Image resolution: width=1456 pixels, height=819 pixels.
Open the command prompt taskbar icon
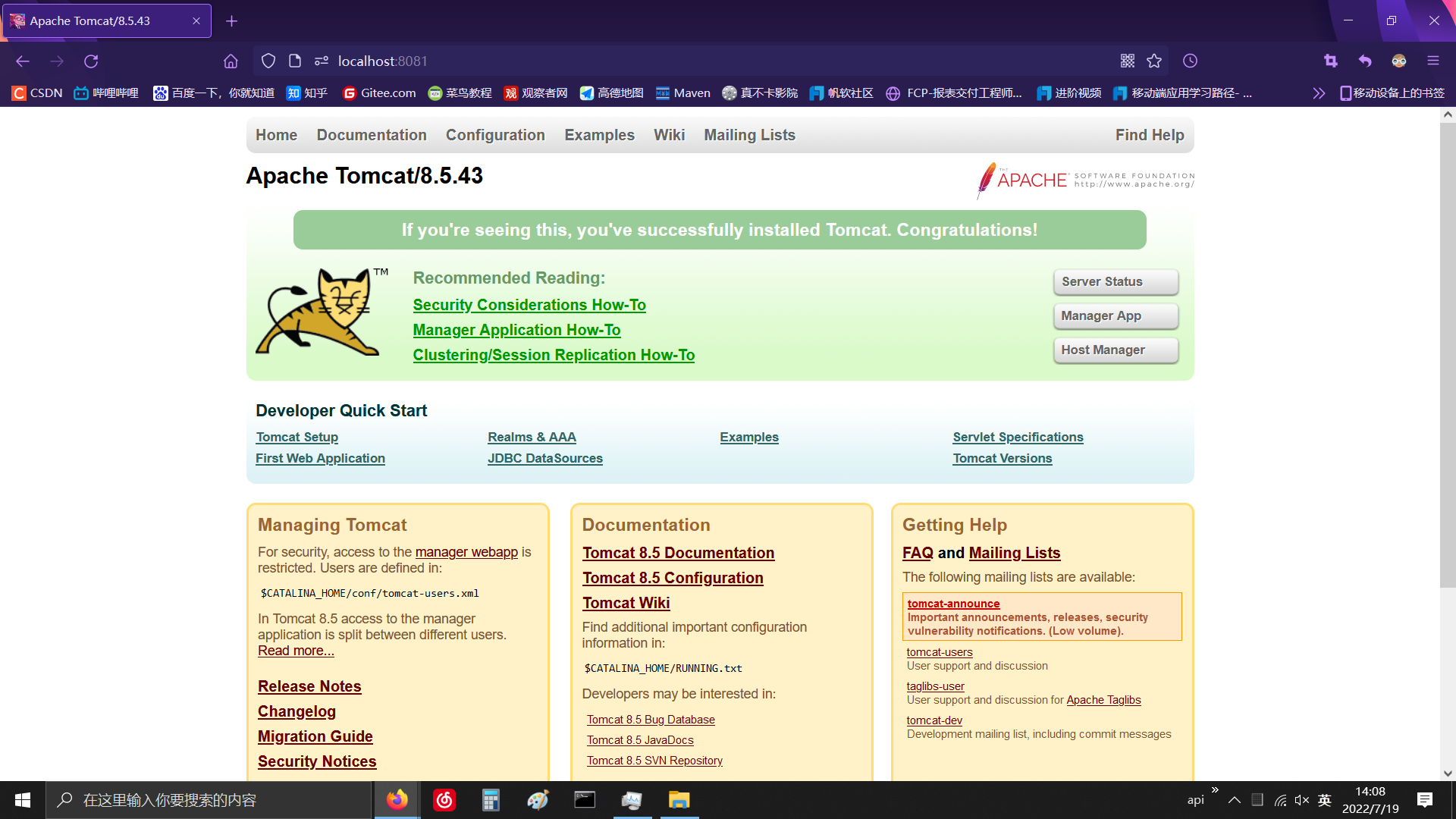(x=585, y=800)
